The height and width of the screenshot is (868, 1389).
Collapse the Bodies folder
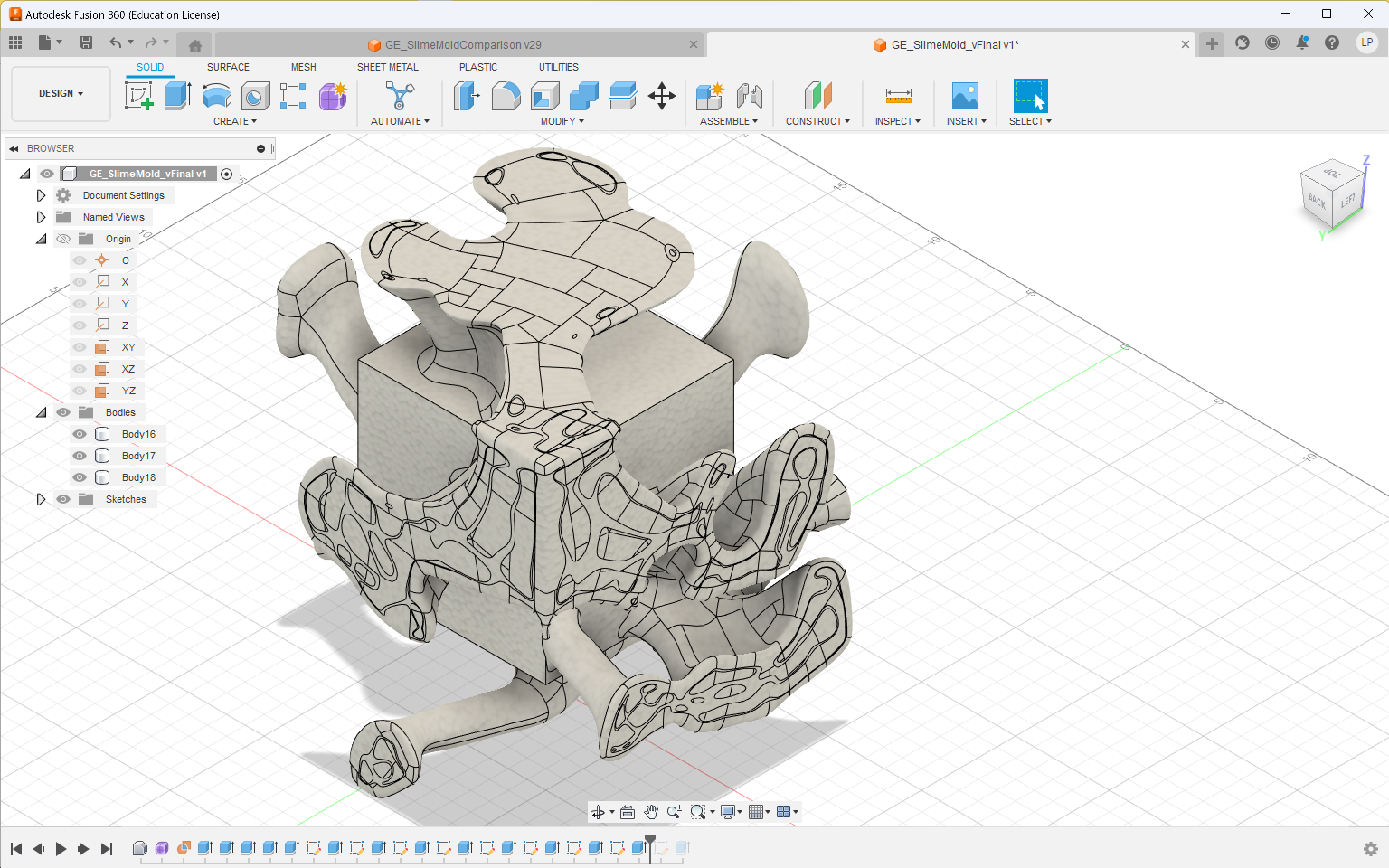41,412
